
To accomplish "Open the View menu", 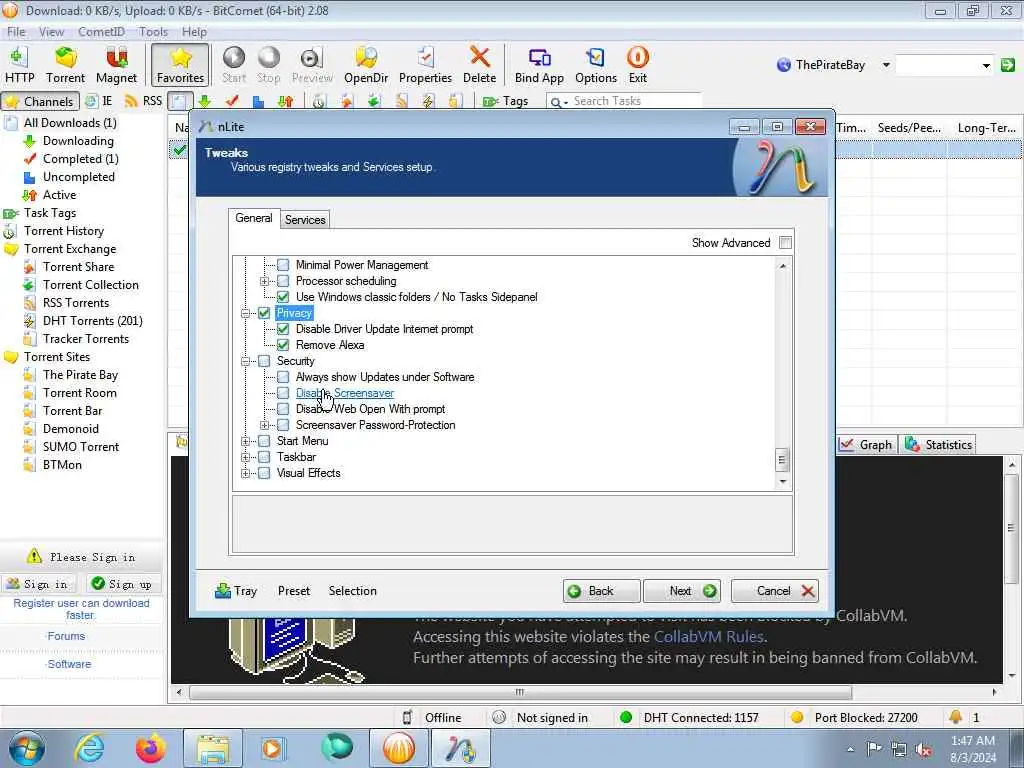I will (51, 31).
